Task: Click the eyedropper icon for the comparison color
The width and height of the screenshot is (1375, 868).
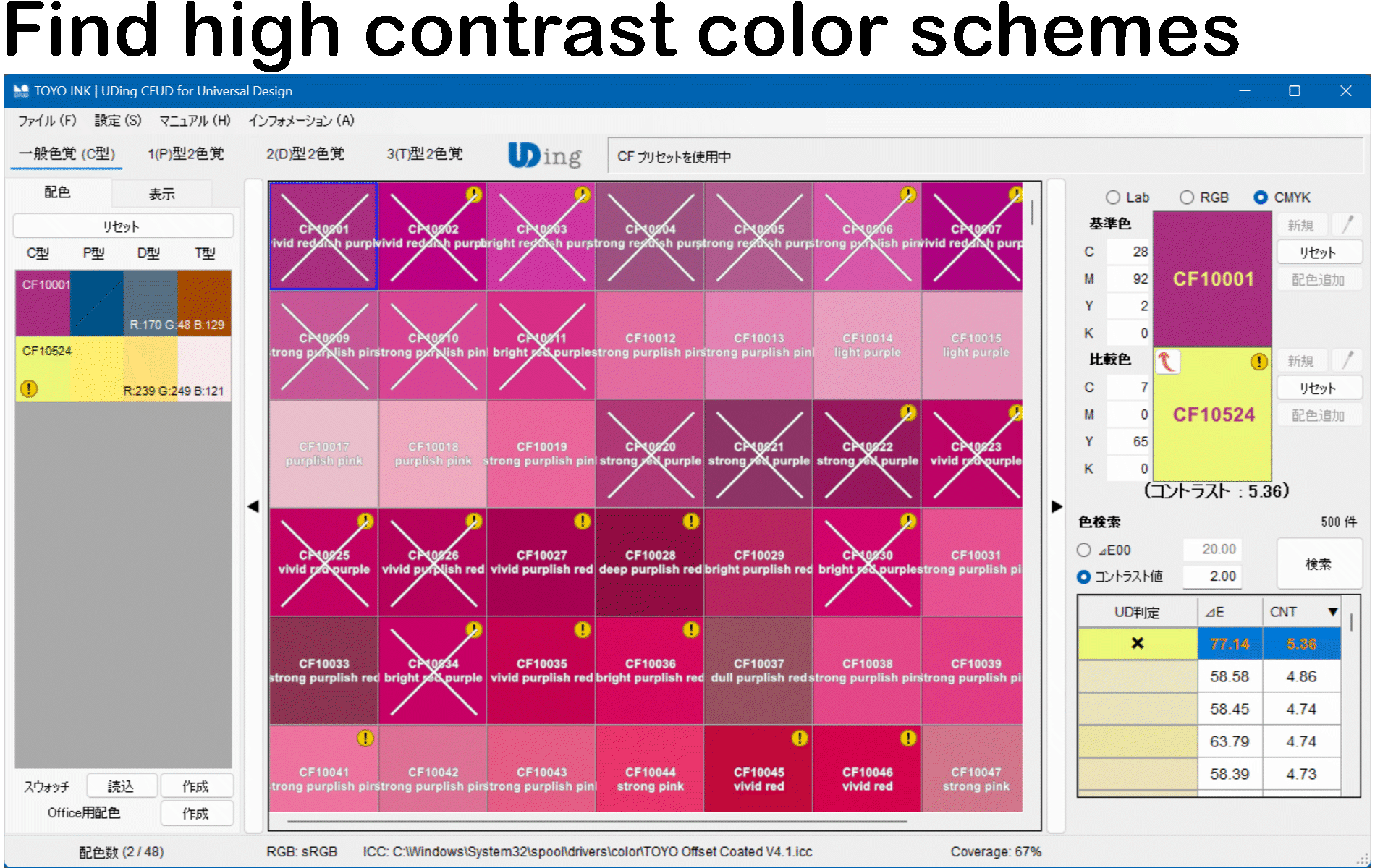Action: point(1347,360)
